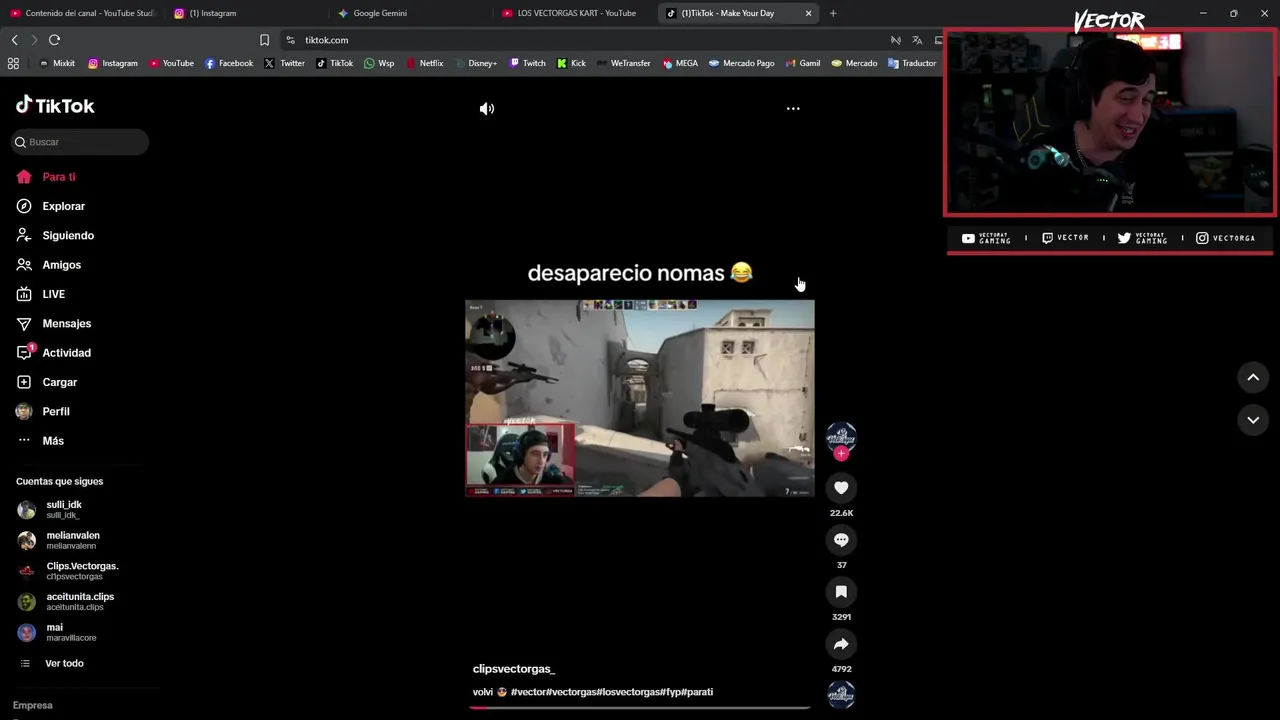Click the TikTok logo
This screenshot has width=1280, height=720.
55,105
